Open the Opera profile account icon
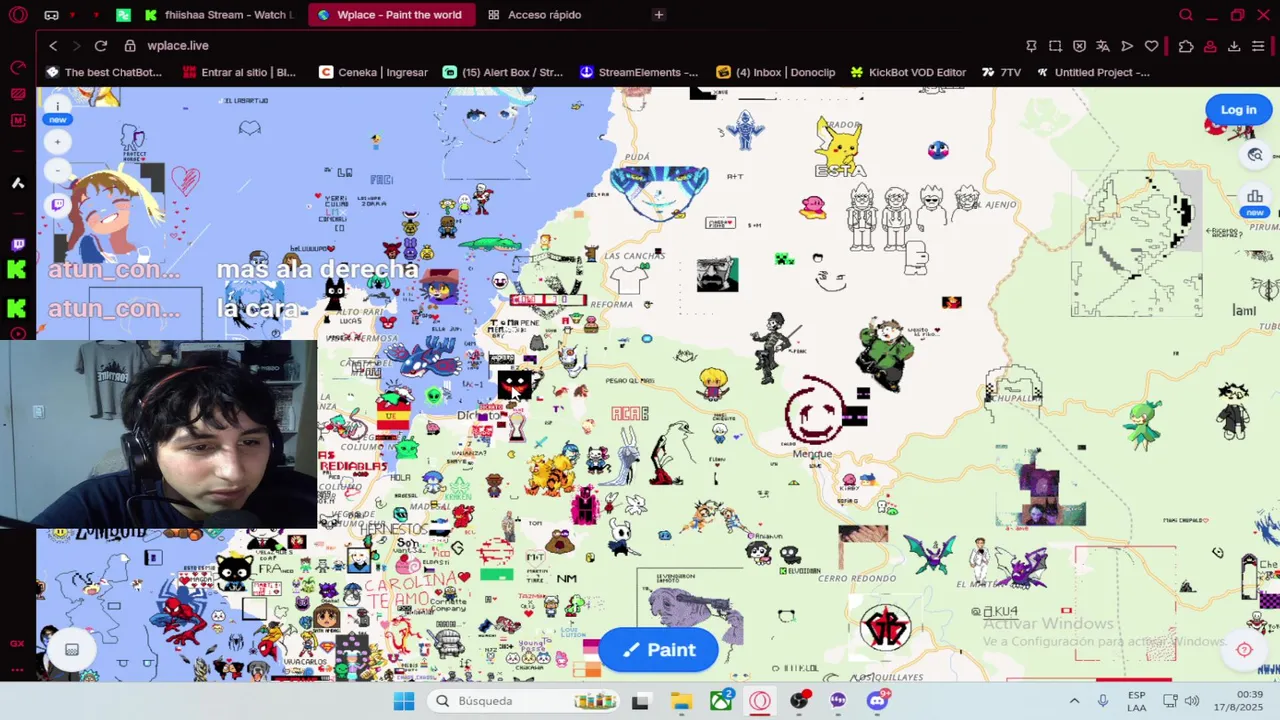The image size is (1280, 720). pos(1210,46)
